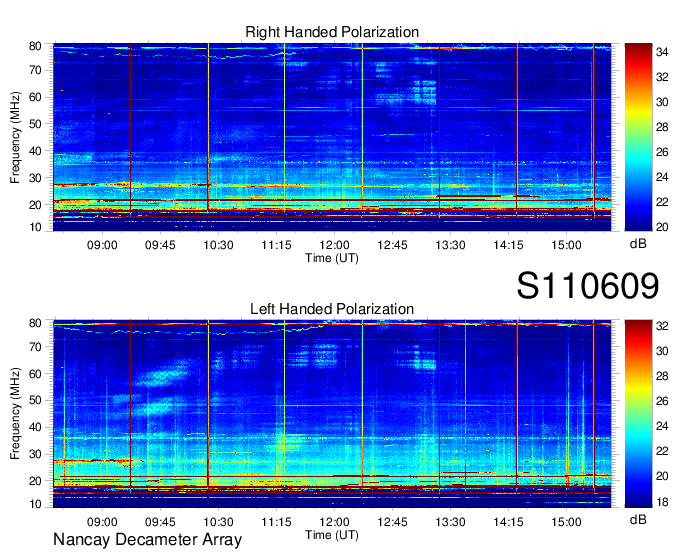Click the 28 value on the top color bar
The height and width of the screenshot is (552, 680).
tap(662, 127)
